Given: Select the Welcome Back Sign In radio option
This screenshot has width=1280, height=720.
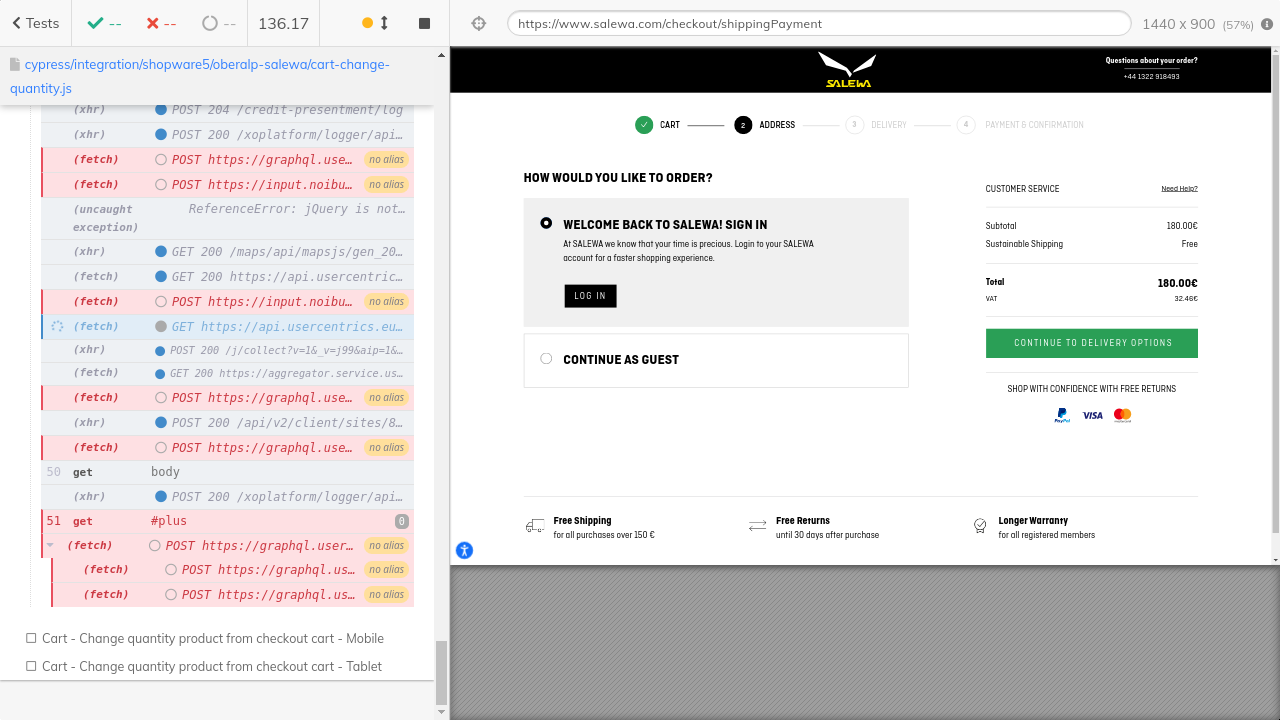Looking at the screenshot, I should pyautogui.click(x=546, y=223).
